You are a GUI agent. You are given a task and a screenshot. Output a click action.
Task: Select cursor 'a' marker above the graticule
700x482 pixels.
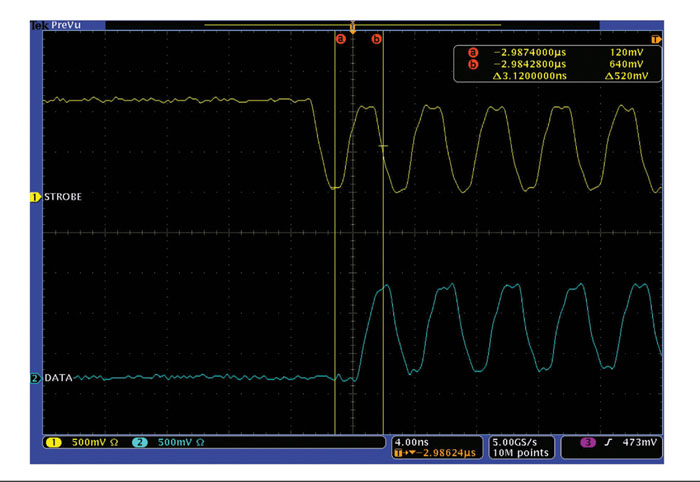[340, 39]
